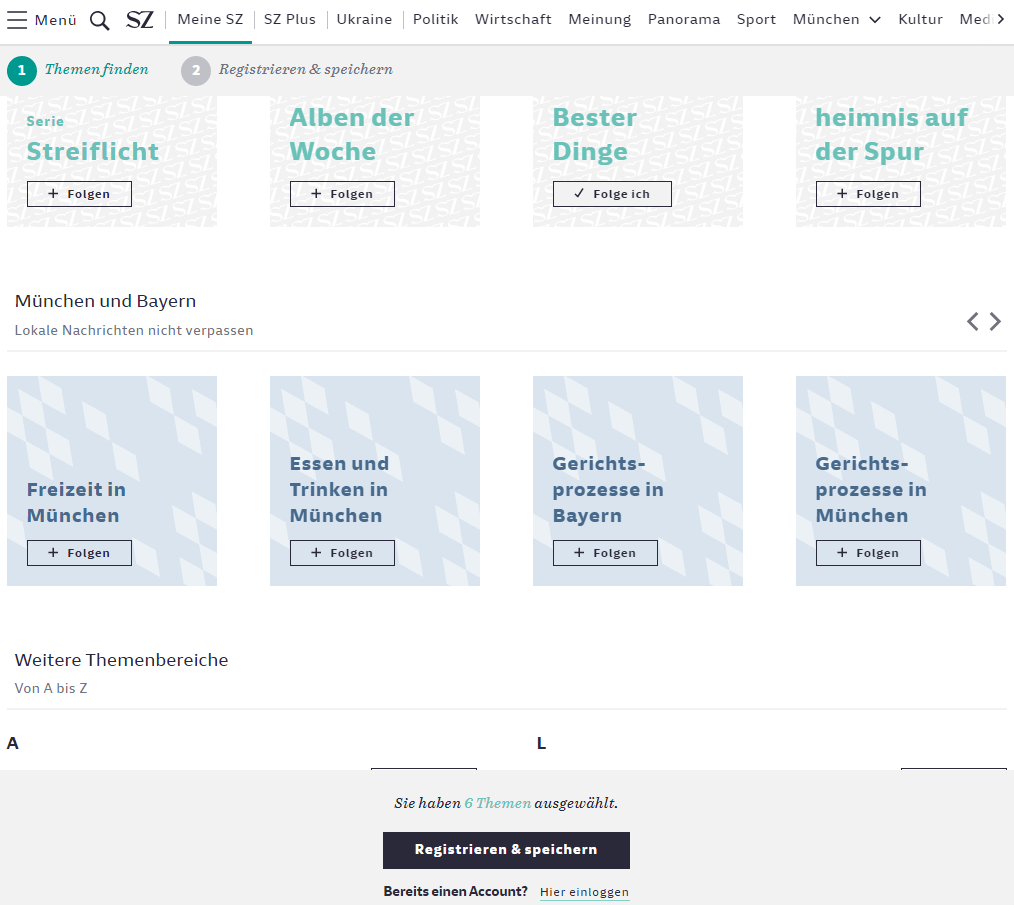Go to SZ logo homepage
The image size is (1014, 905).
[140, 20]
